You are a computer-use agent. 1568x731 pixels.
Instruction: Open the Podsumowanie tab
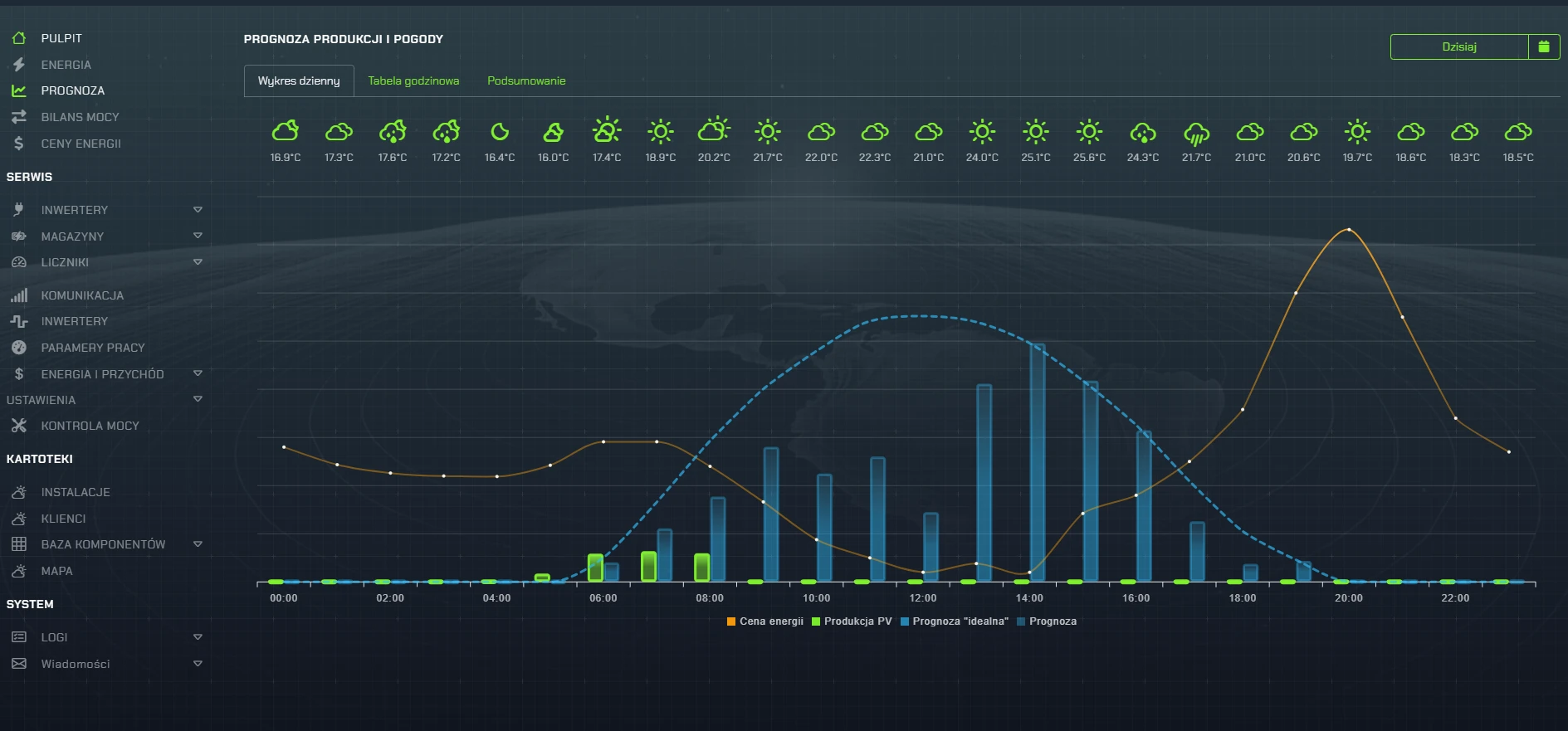(x=526, y=80)
